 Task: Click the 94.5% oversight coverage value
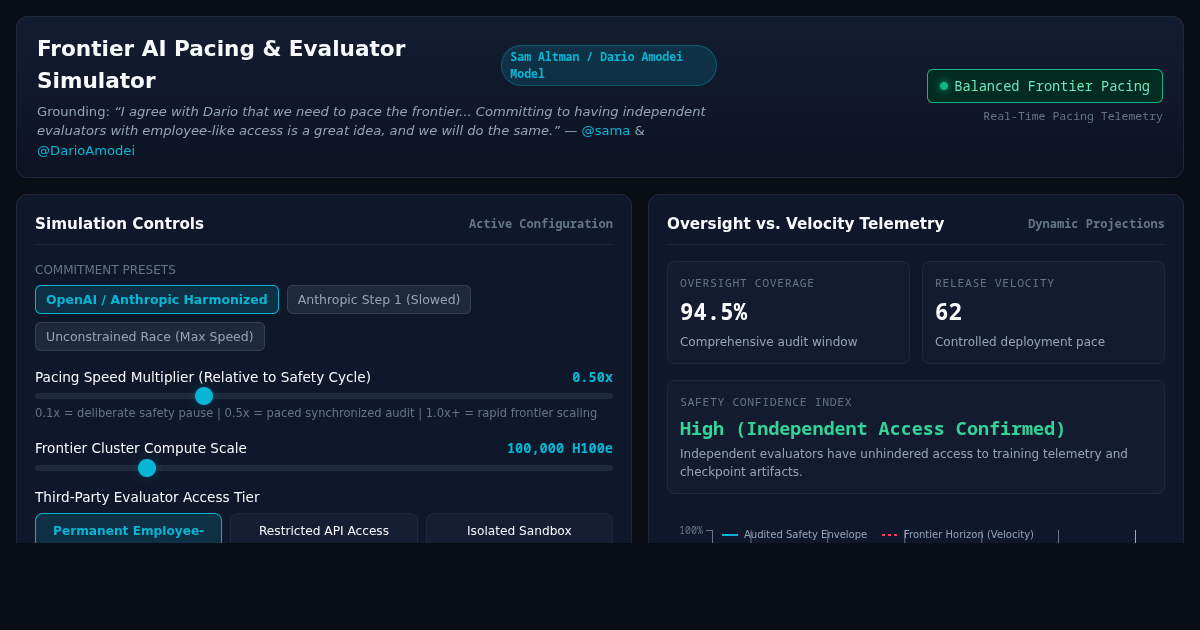(713, 312)
